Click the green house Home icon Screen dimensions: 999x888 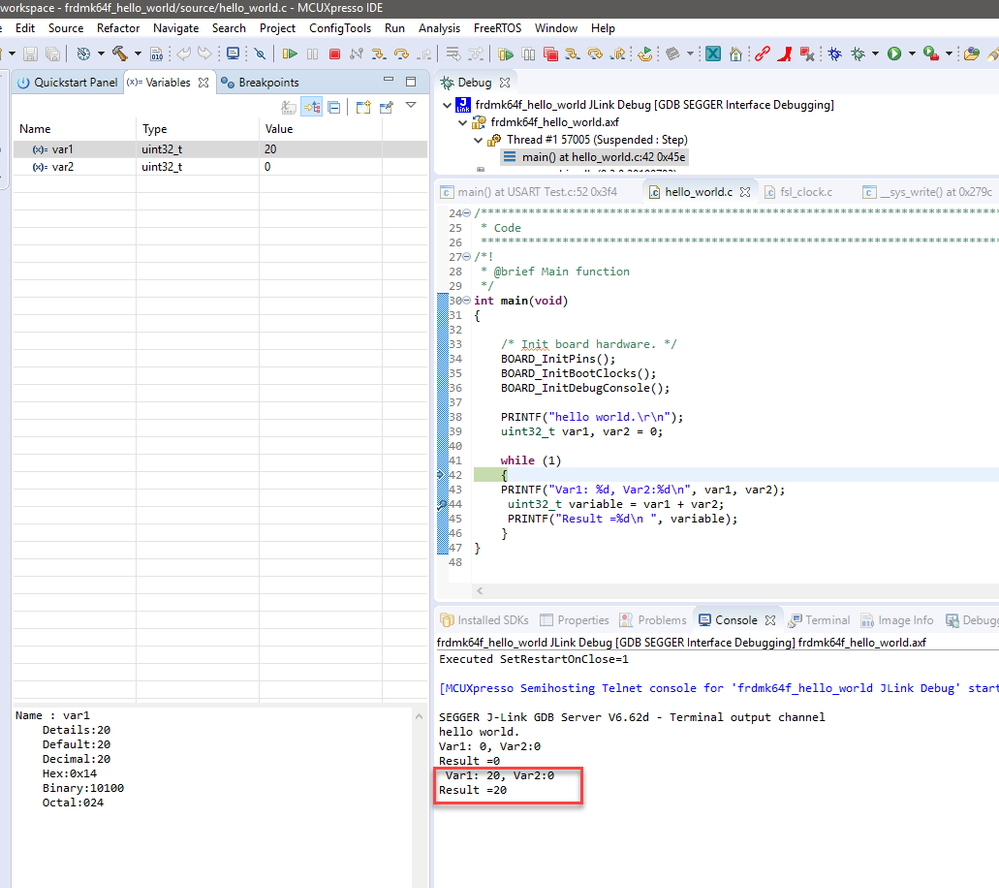coord(735,54)
